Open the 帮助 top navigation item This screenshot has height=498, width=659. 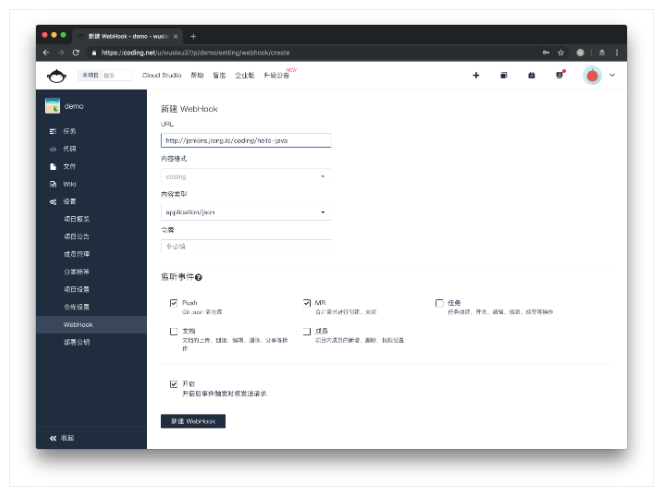tap(197, 75)
